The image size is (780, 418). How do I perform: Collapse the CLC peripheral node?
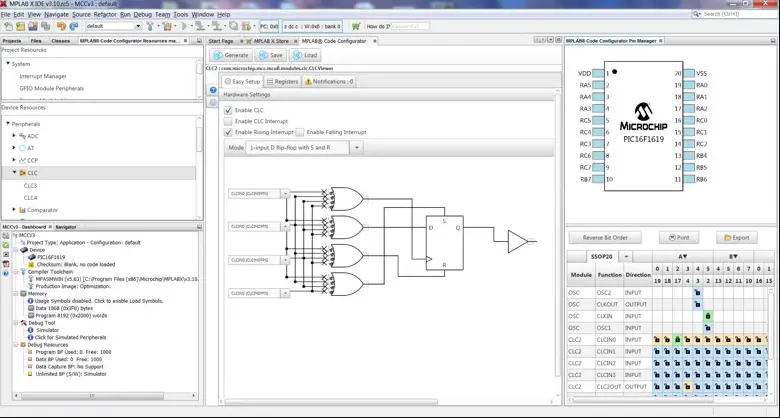click(14, 173)
